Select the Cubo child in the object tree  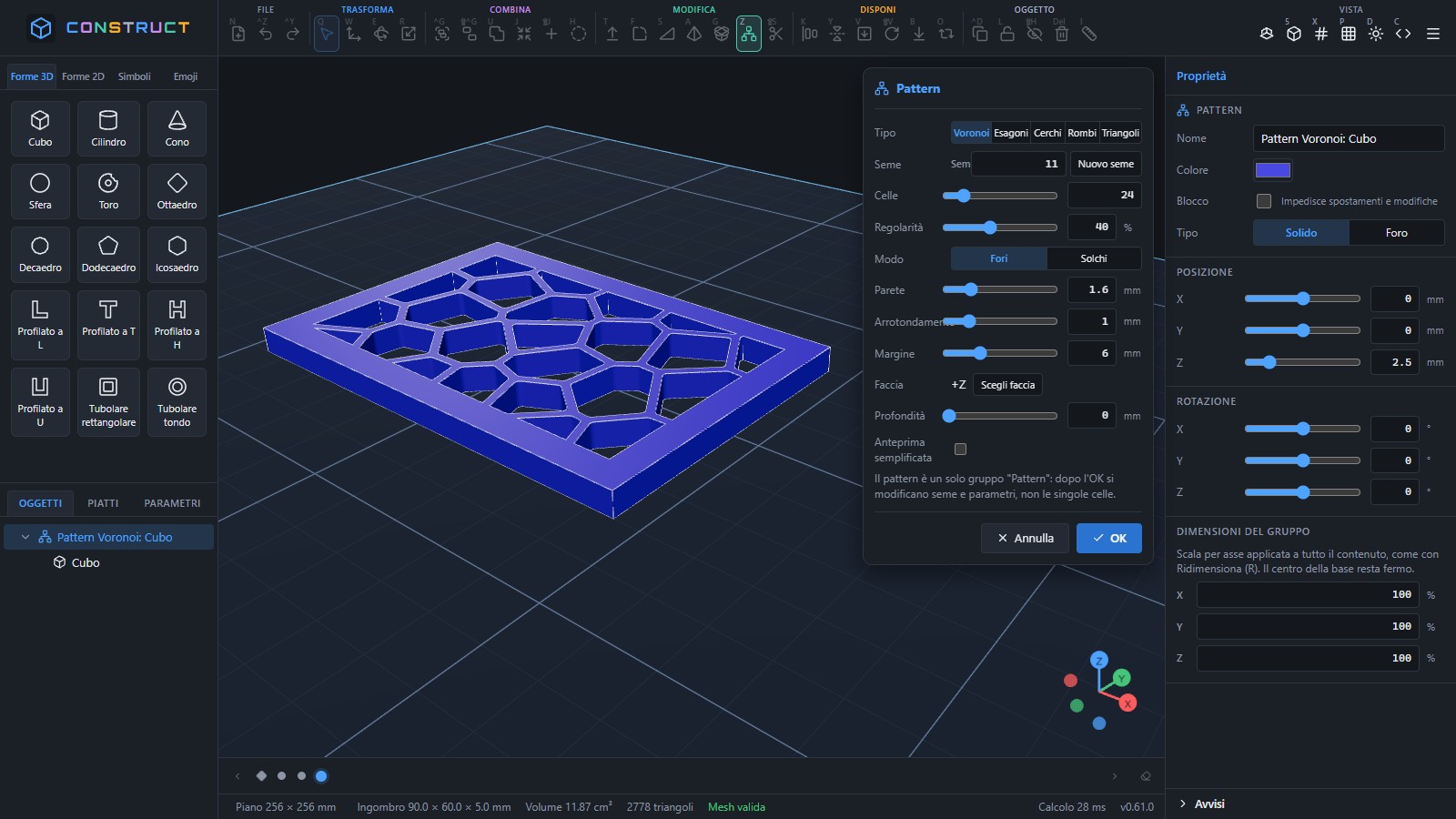[86, 562]
